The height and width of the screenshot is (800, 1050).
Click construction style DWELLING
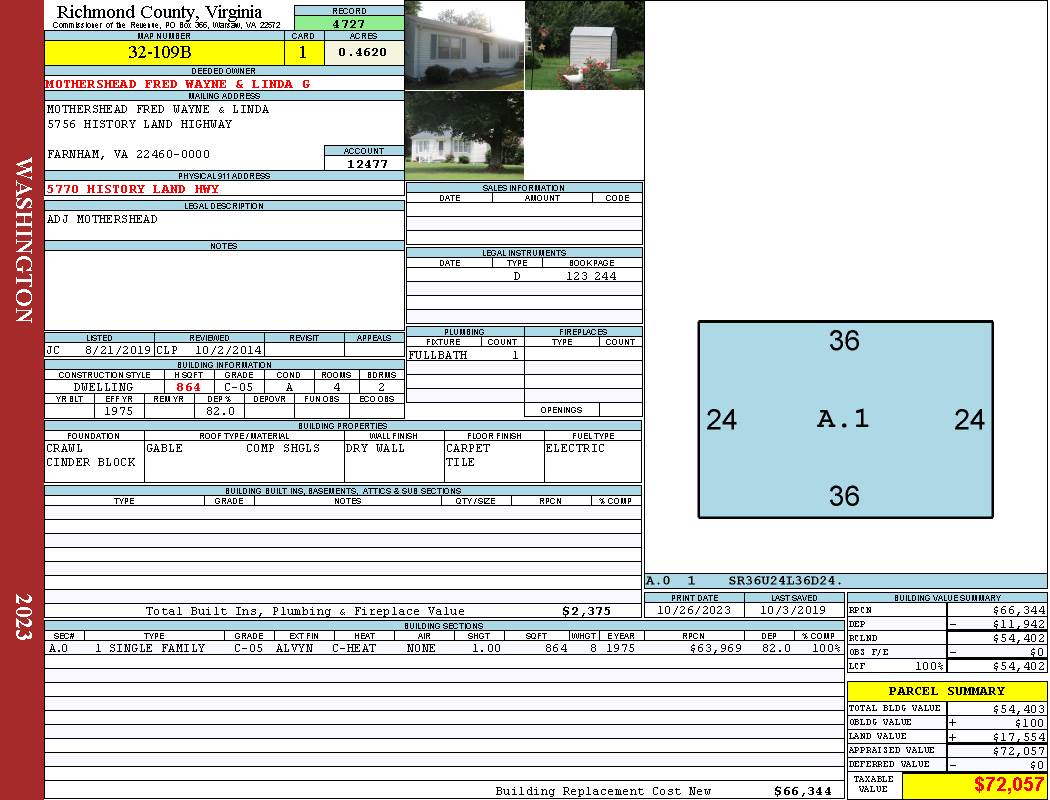click(x=104, y=387)
